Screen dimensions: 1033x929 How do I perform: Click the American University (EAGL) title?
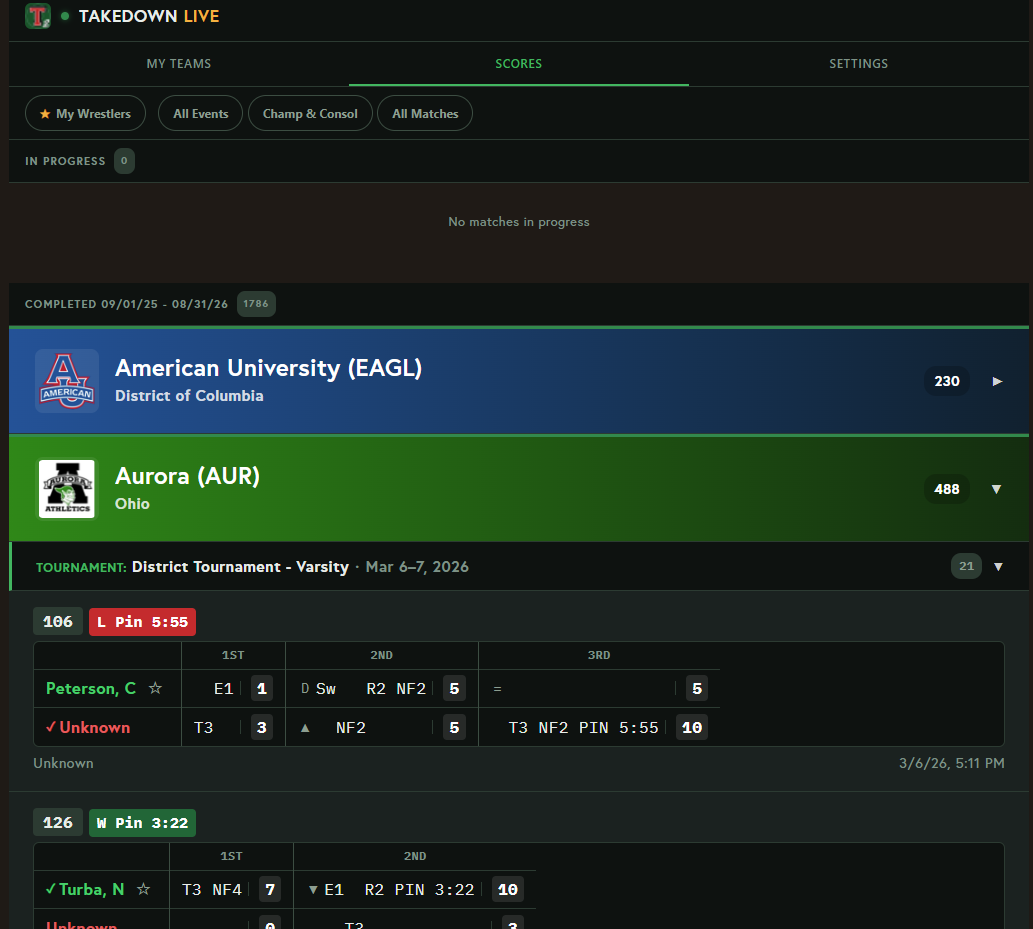pyautogui.click(x=268, y=368)
